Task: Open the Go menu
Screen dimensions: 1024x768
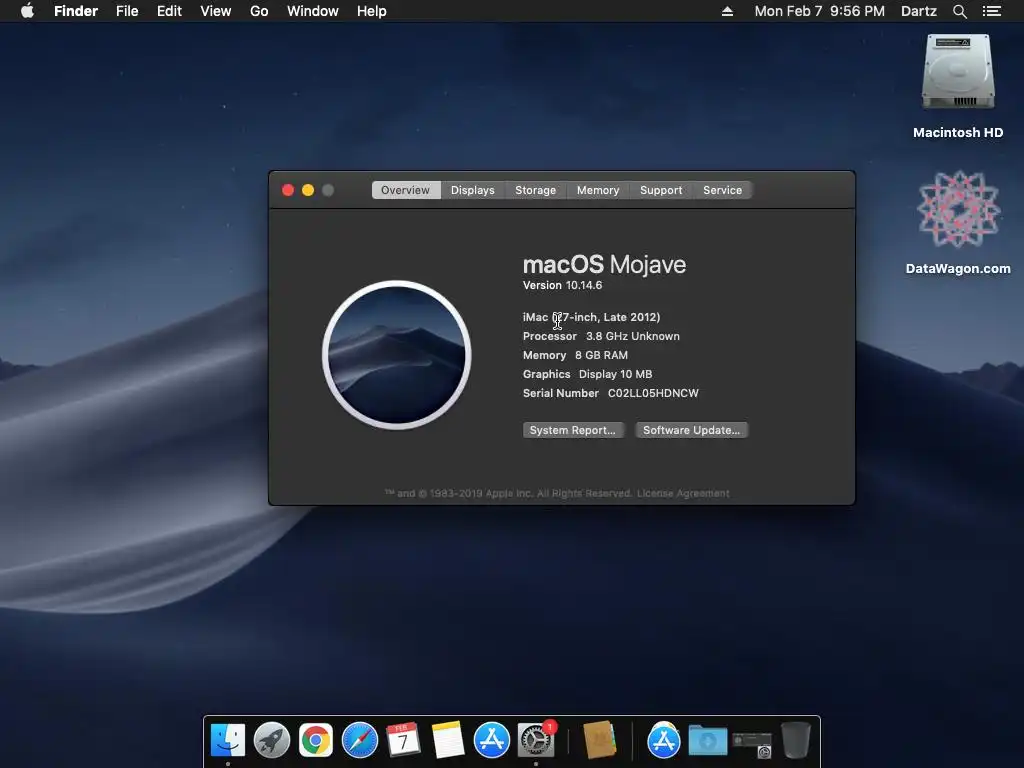Action: point(259,11)
